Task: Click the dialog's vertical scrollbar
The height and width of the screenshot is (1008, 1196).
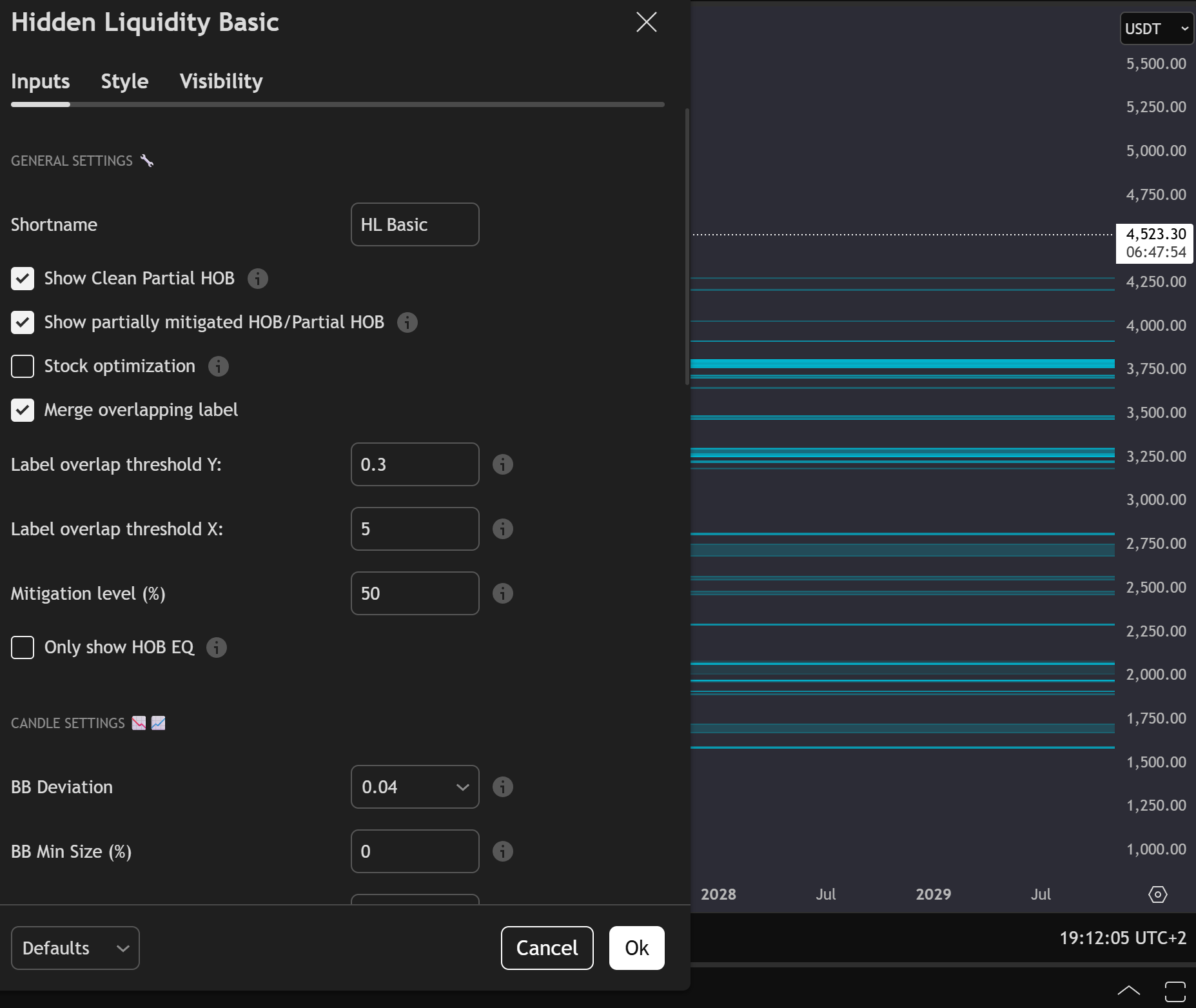Action: 687,245
